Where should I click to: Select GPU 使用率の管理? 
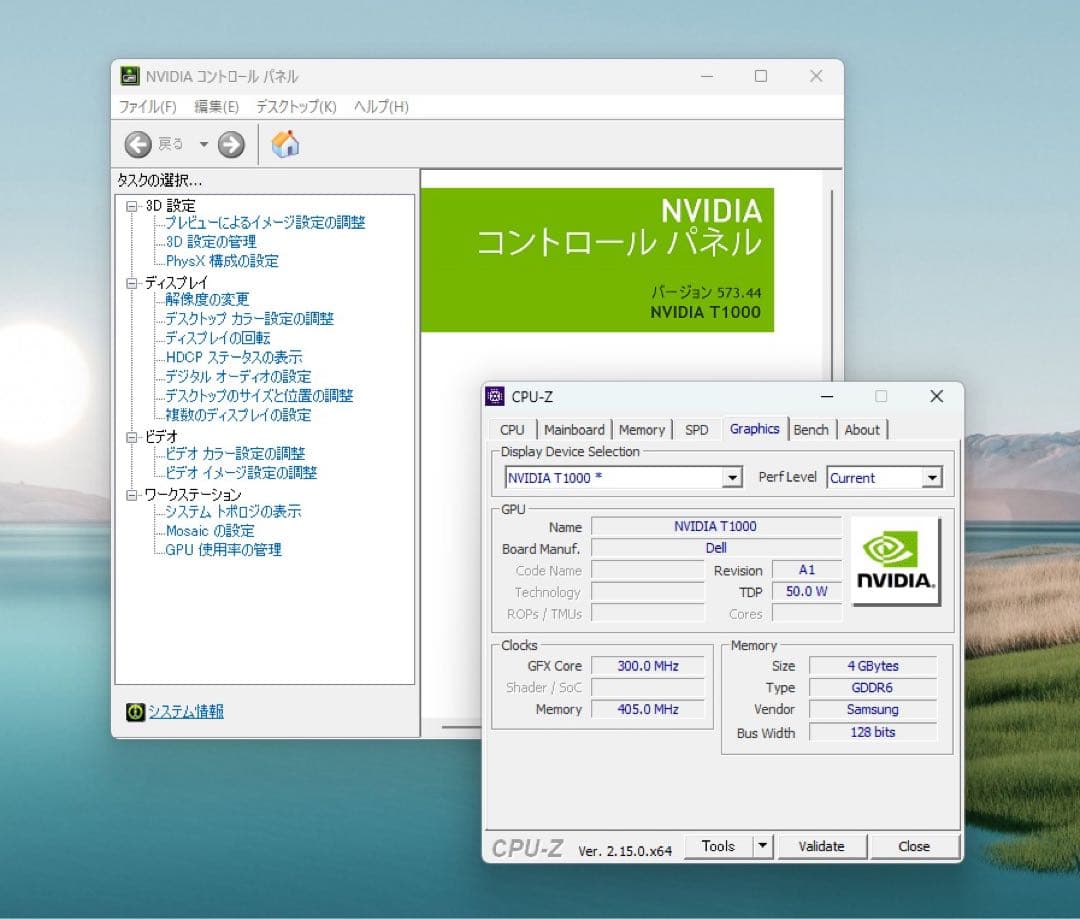pos(223,550)
